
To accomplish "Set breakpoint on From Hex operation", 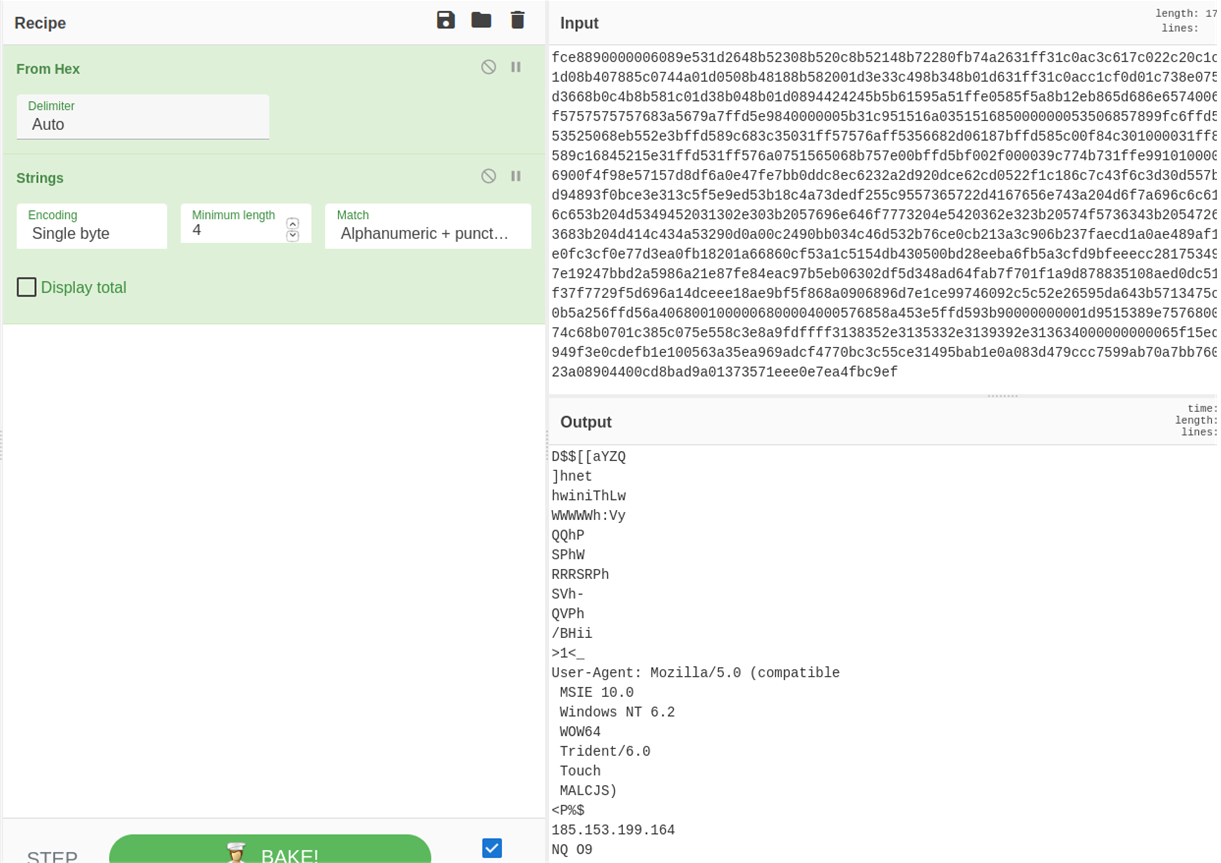I will pyautogui.click(x=516, y=67).
